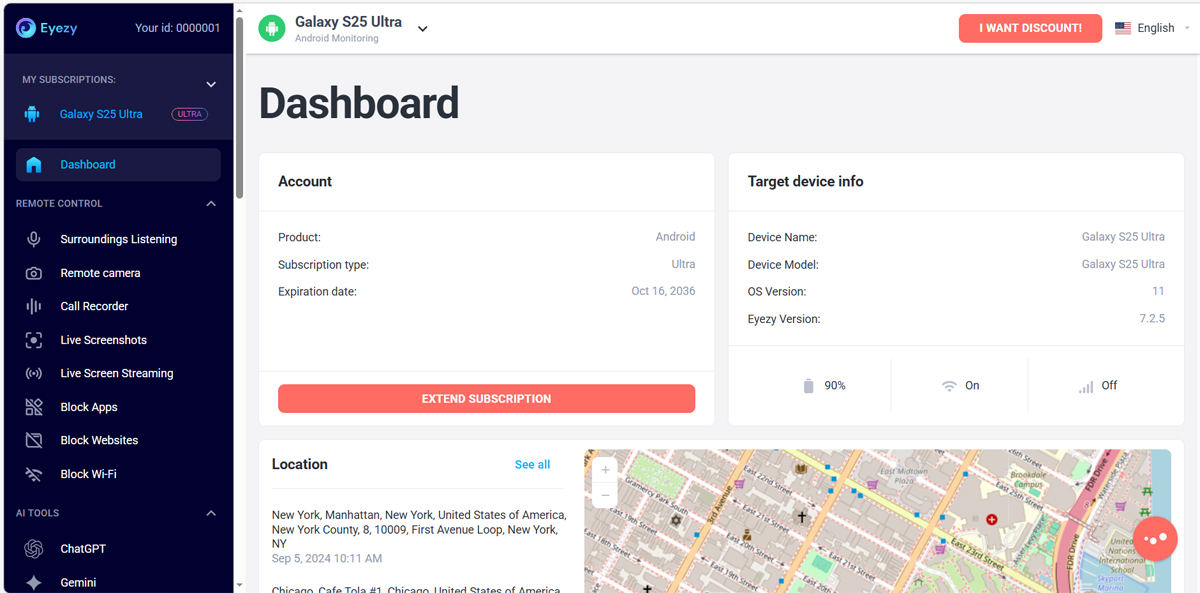Select Dashboard in the sidebar
The width and height of the screenshot is (1200, 593).
pyautogui.click(x=88, y=165)
